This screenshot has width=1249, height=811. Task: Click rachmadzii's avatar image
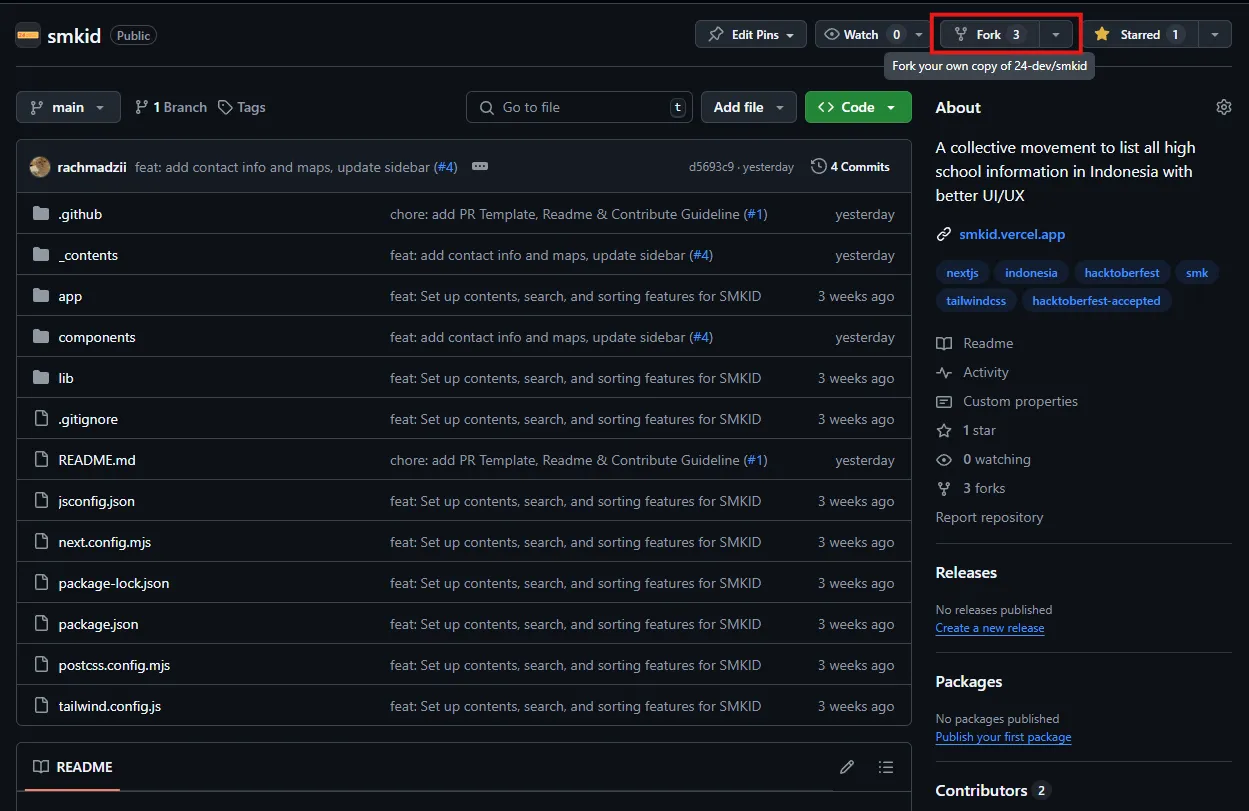[x=40, y=167]
